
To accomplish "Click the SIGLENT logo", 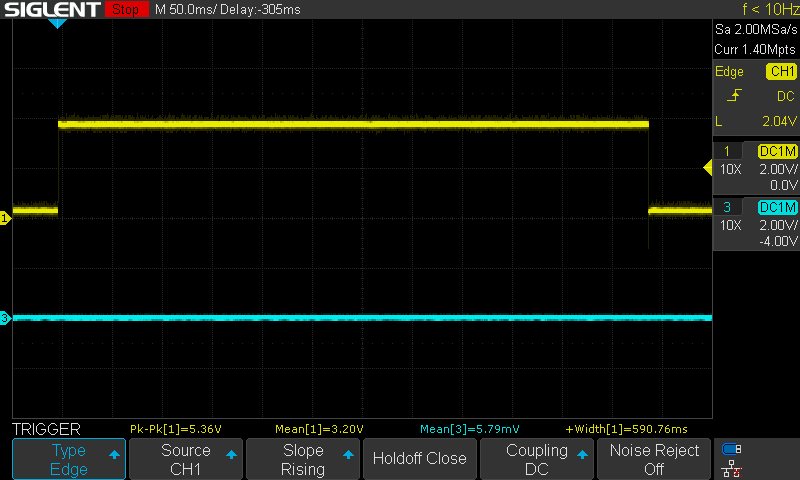I will click(x=51, y=10).
